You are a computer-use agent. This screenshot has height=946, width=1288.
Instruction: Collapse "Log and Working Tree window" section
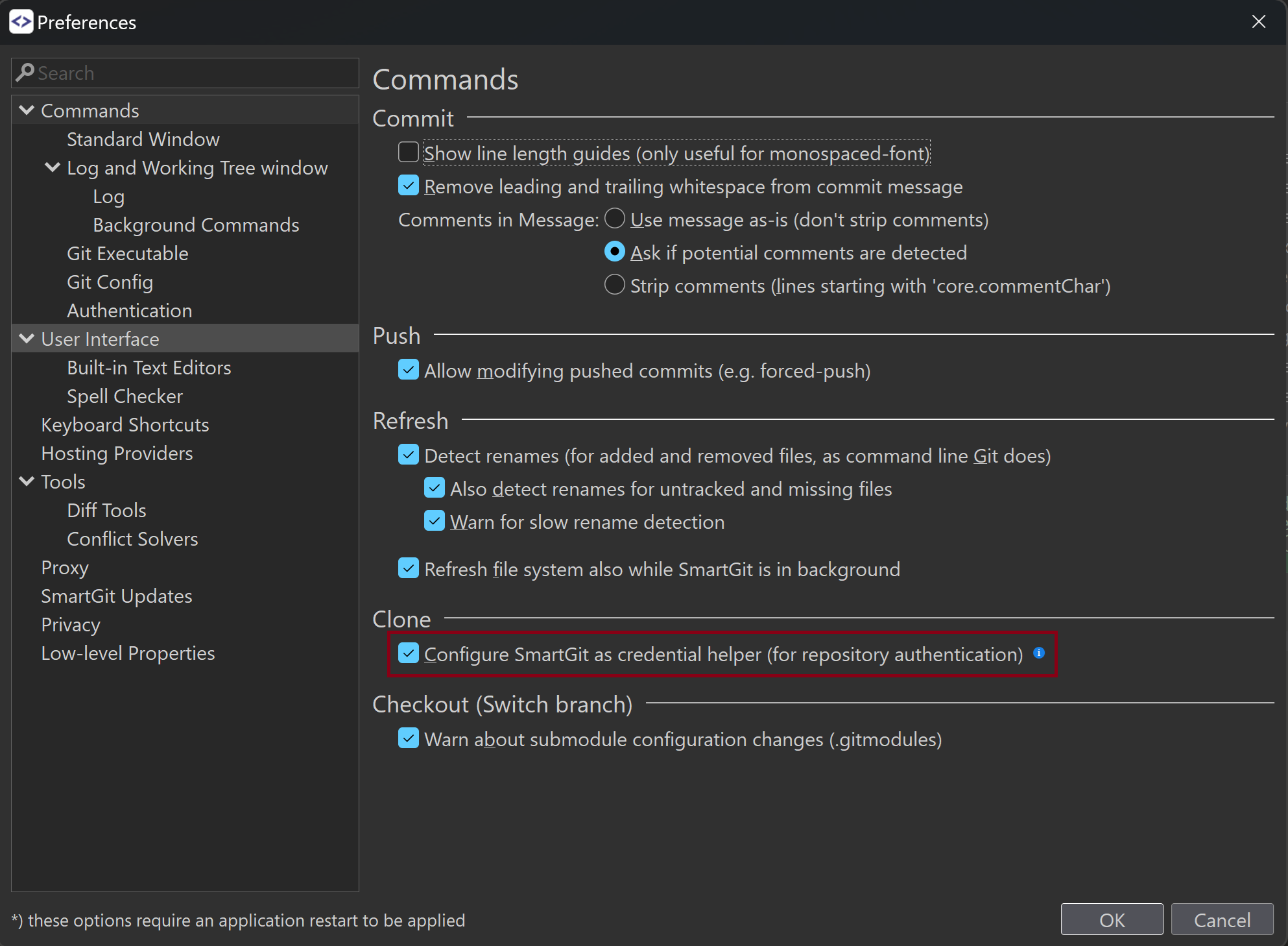click(52, 167)
